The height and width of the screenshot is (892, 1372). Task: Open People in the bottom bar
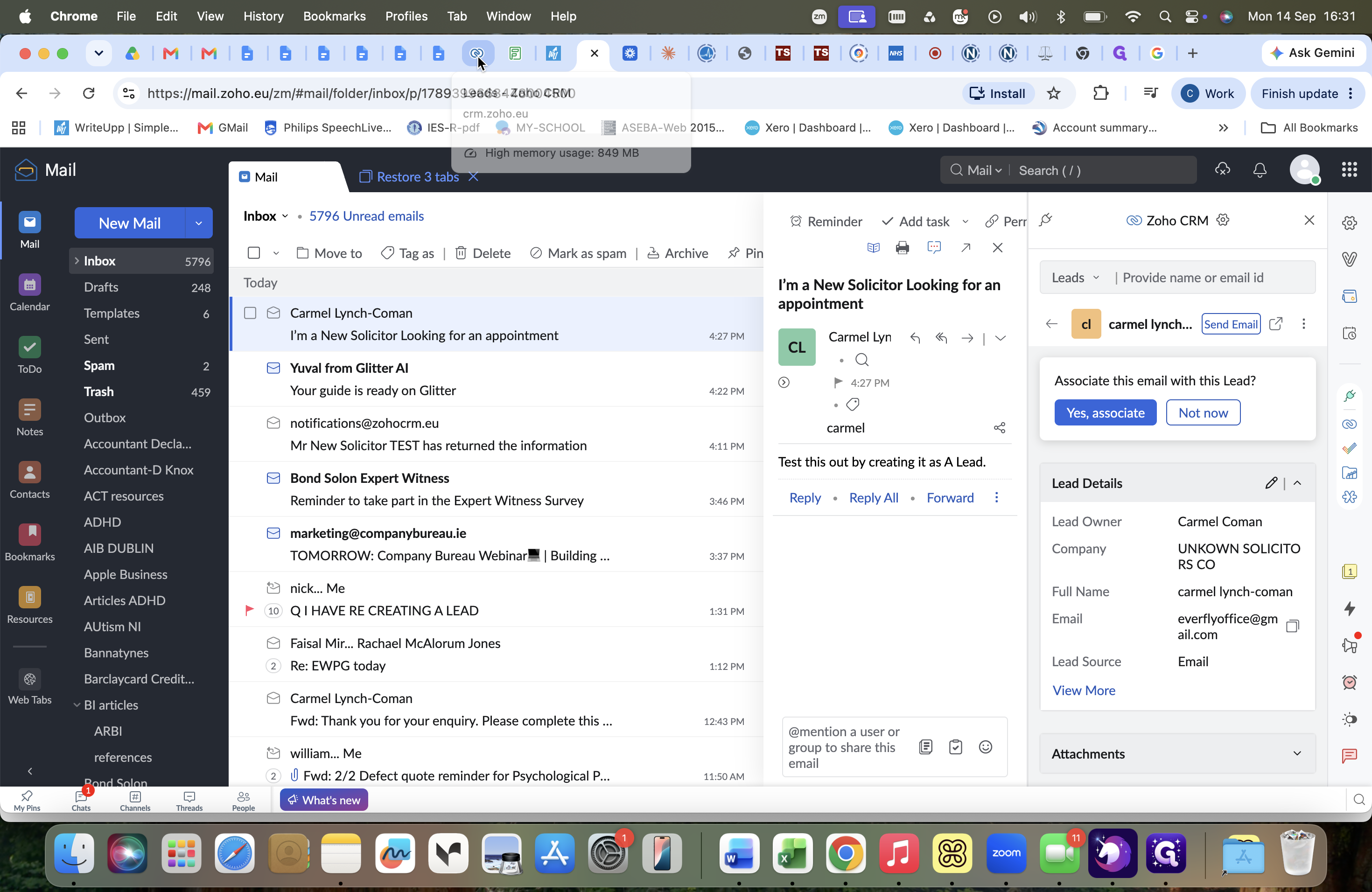tap(243, 800)
